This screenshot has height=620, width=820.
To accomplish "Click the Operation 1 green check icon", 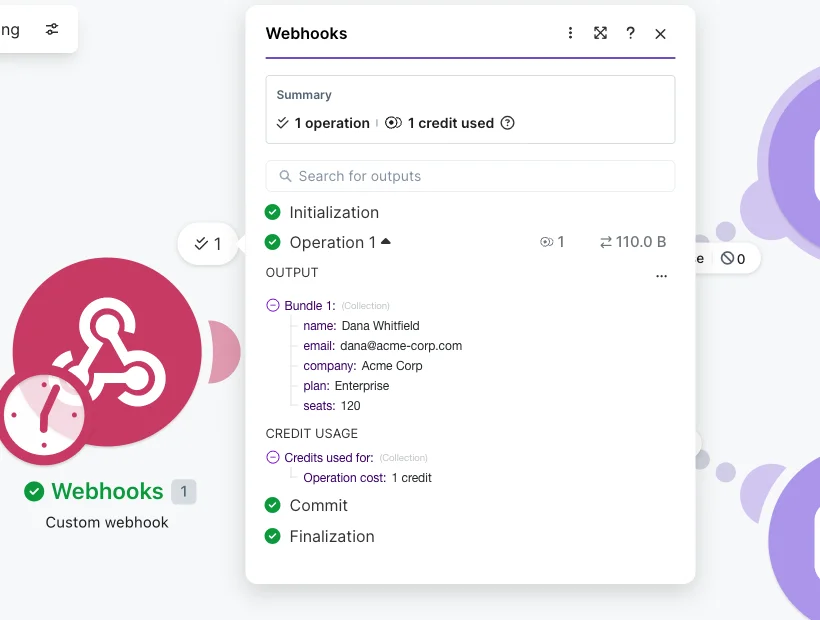I will (272, 242).
